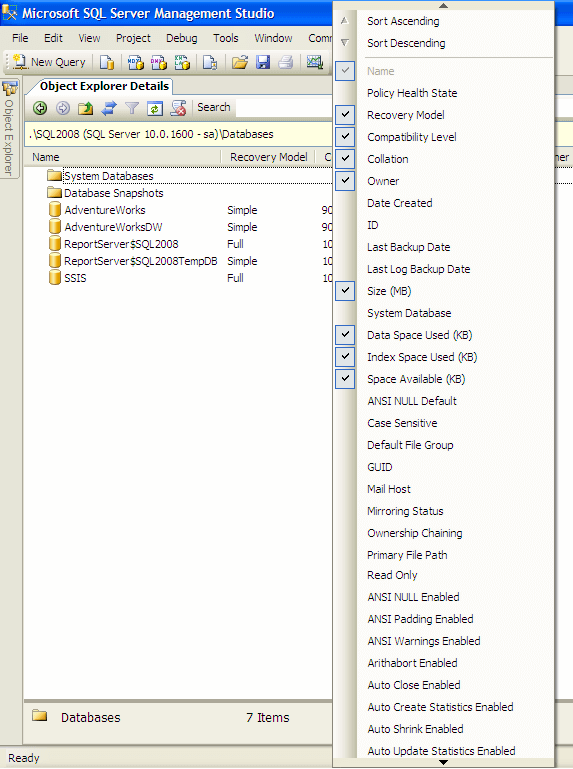Image resolution: width=573 pixels, height=769 pixels.
Task: Click the SSIS database cylinder icon
Action: (55, 278)
